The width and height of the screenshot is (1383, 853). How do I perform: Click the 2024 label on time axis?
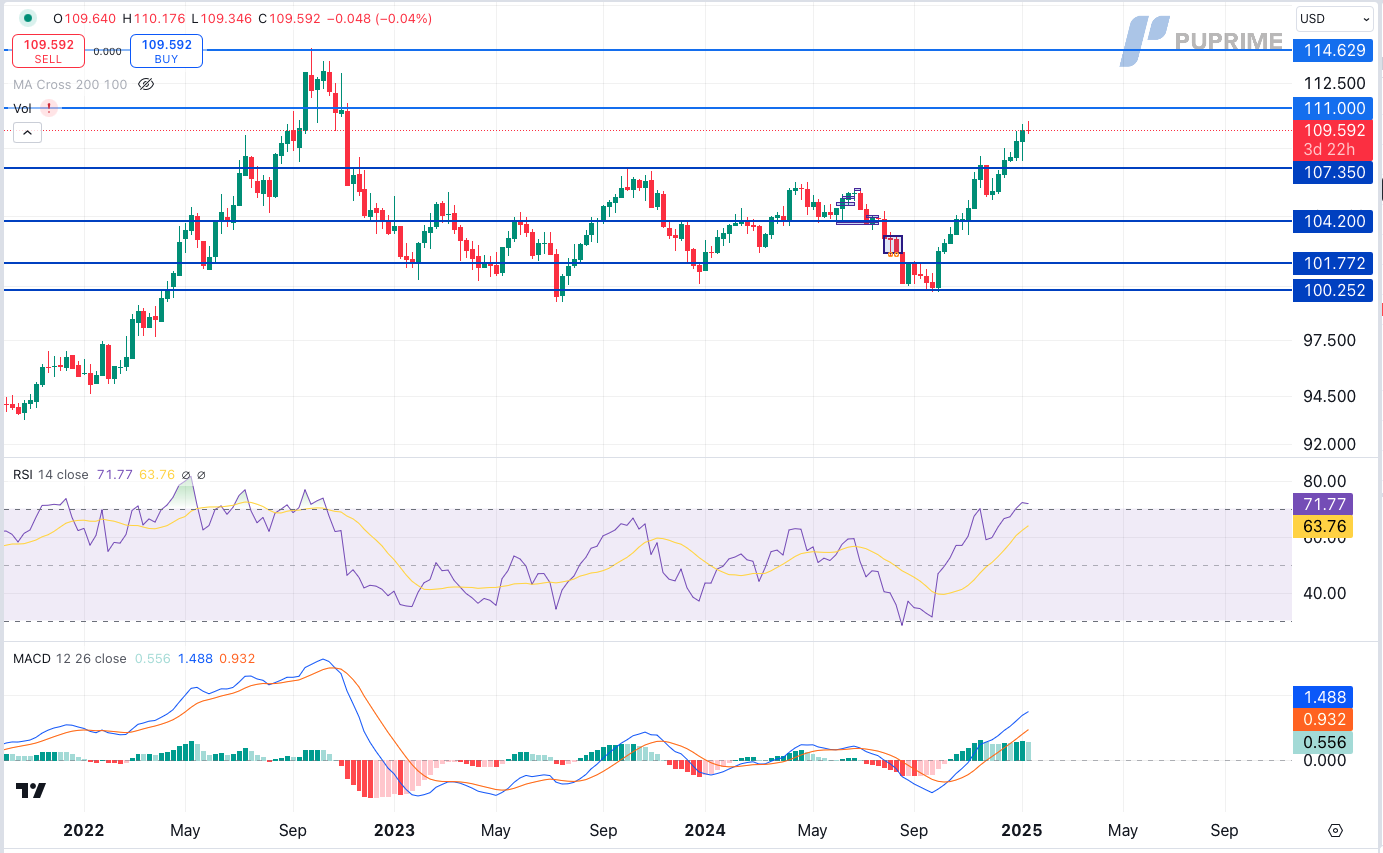click(x=704, y=830)
